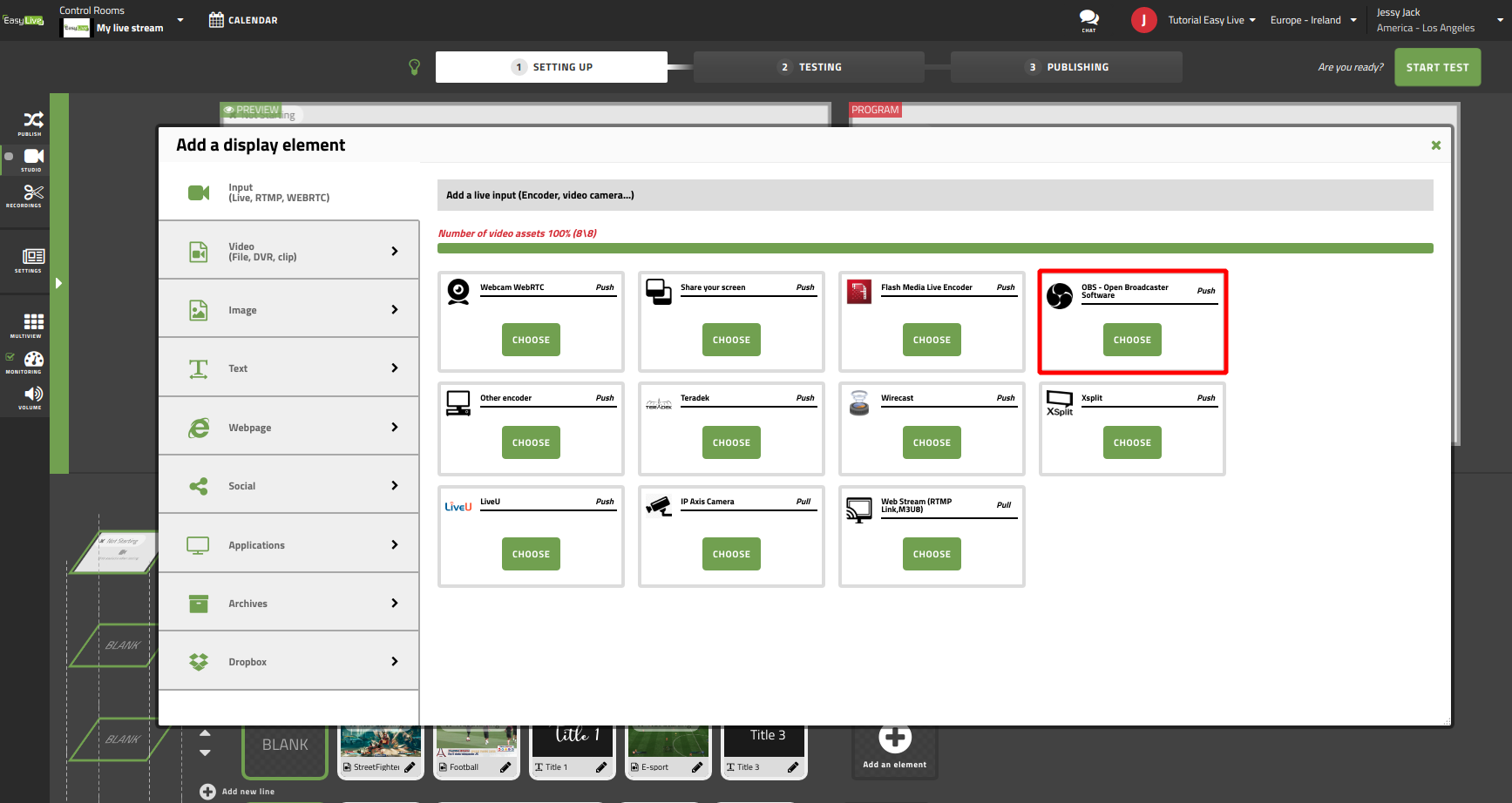The width and height of the screenshot is (1512, 803).
Task: Toggle the Monitoring checkbox in sidebar
Action: click(x=10, y=357)
